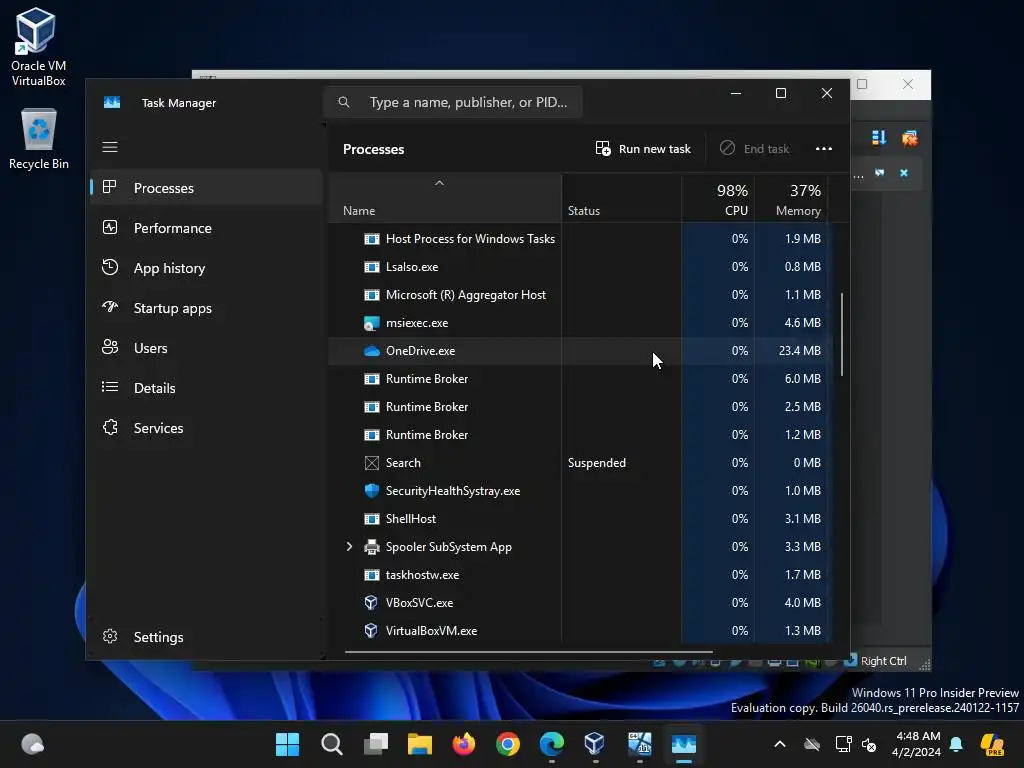Open the App history tab
Viewport: 1024px width, 768px height.
[206, 268]
